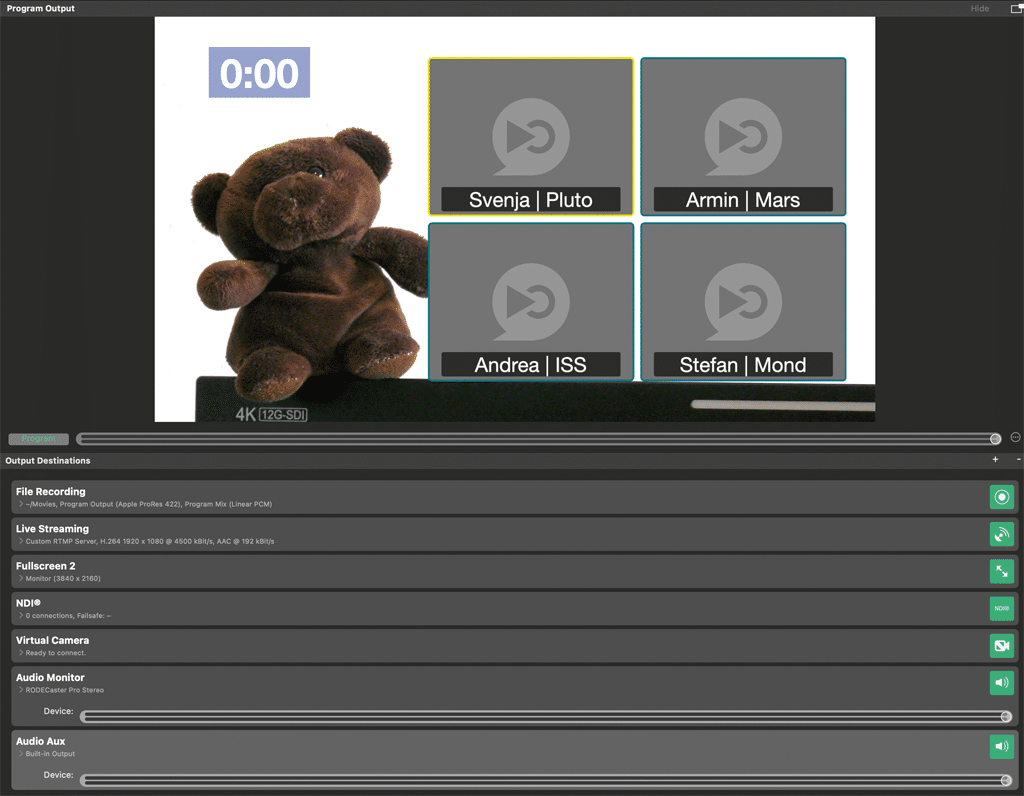1024x796 pixels.
Task: Add a new output destination with plus
Action: 995,460
